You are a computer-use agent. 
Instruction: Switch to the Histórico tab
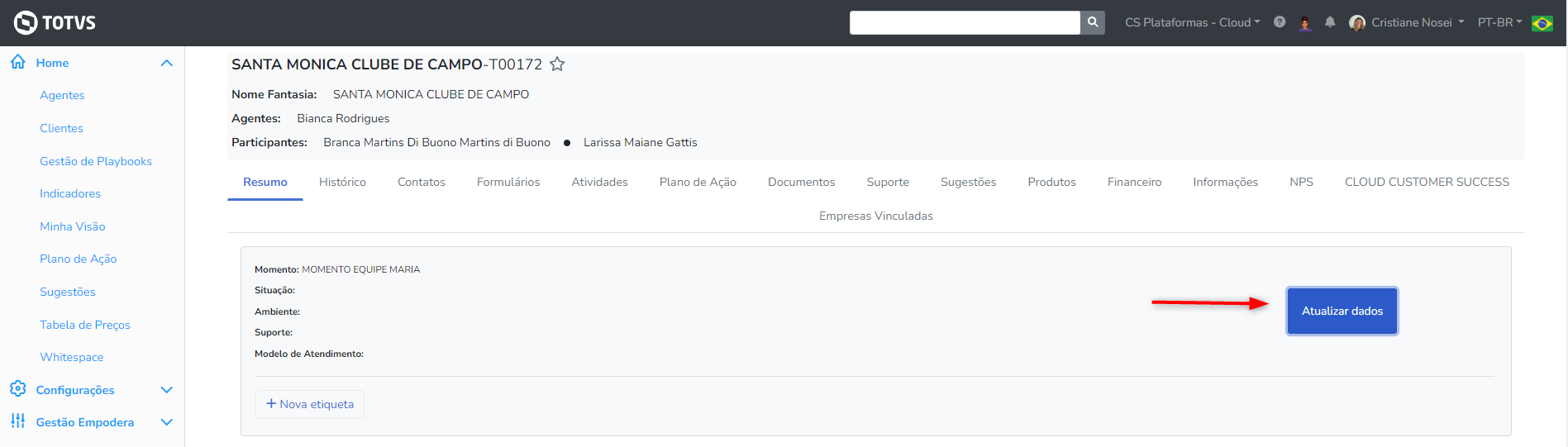click(342, 182)
